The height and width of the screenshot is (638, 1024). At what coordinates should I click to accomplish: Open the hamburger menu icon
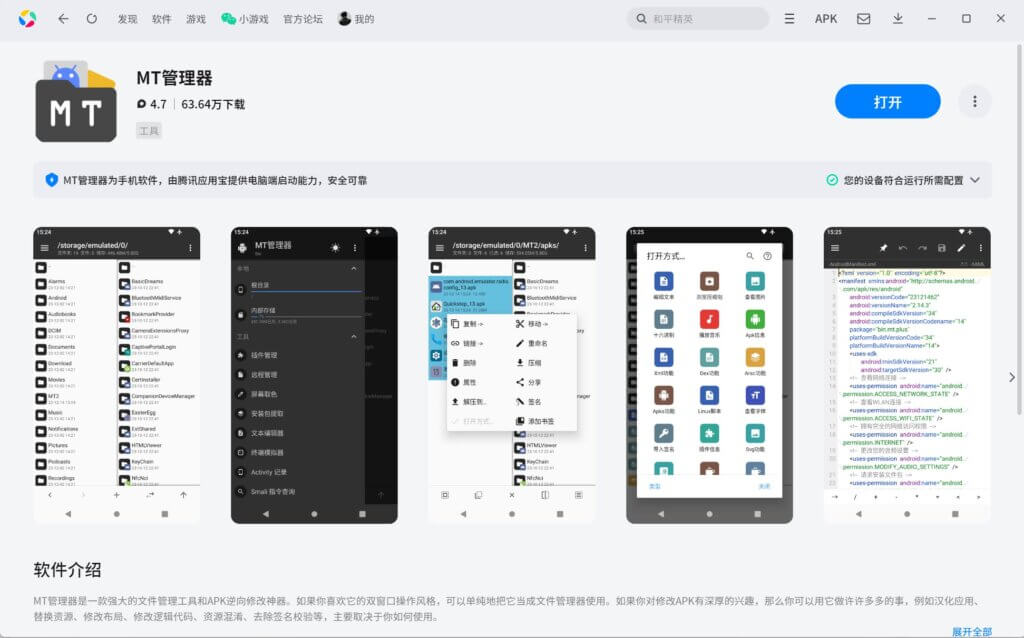790,19
